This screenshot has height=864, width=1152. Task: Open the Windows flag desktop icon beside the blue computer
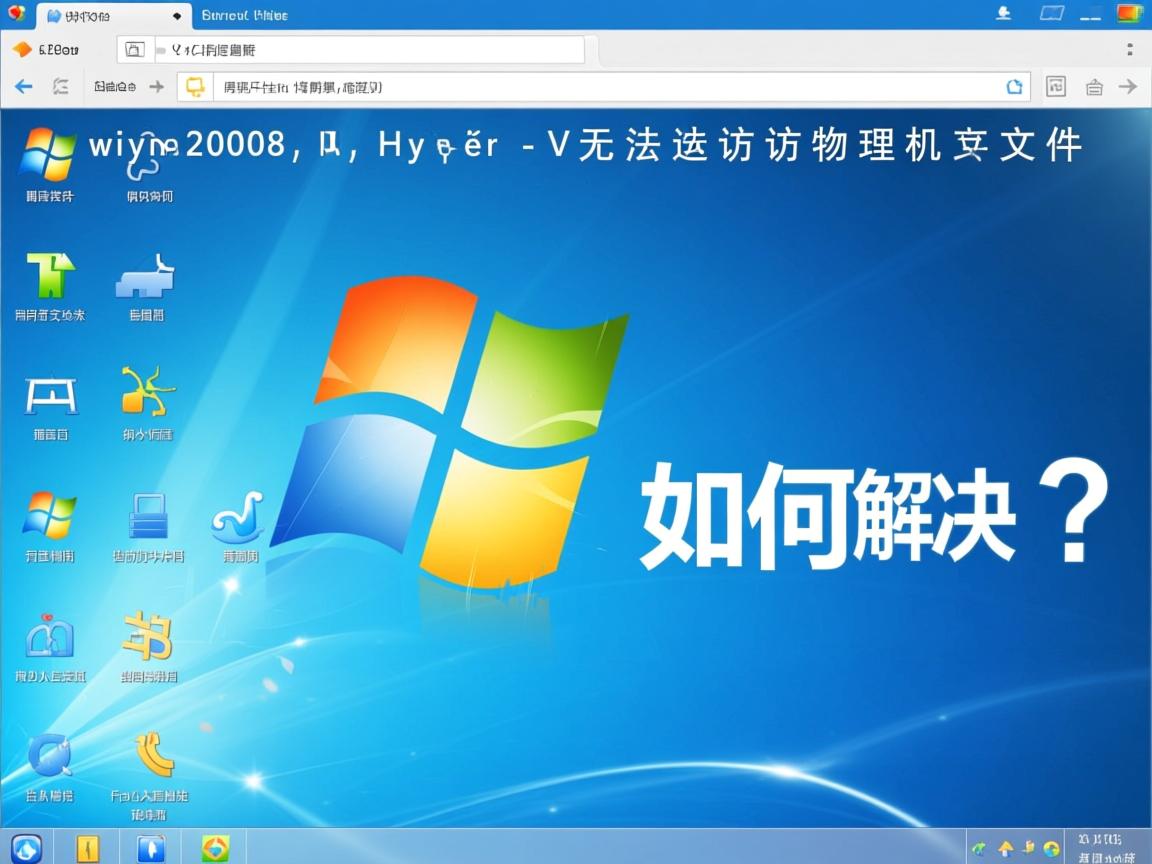pyautogui.click(x=49, y=514)
